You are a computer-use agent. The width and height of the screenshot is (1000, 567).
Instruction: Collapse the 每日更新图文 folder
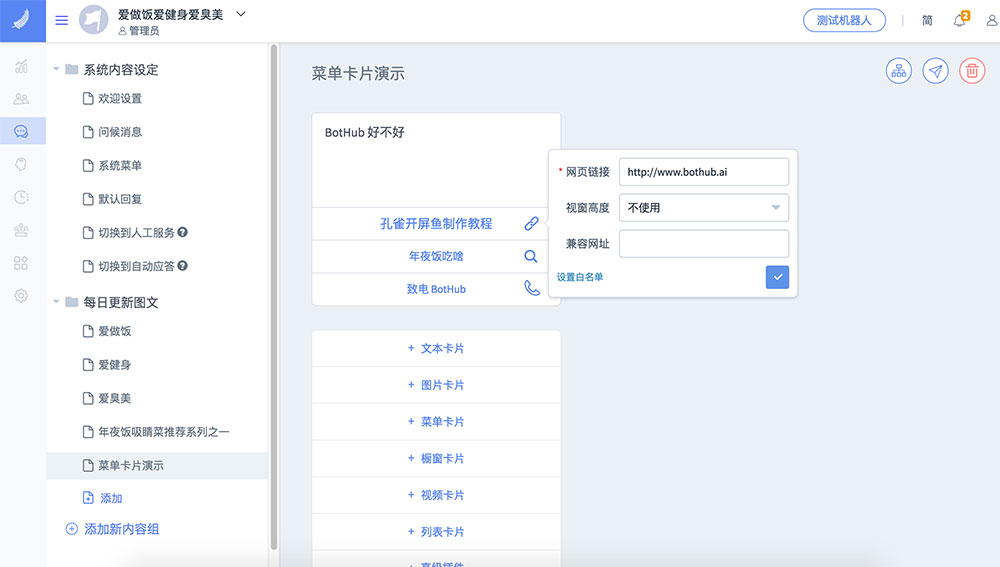tap(56, 302)
